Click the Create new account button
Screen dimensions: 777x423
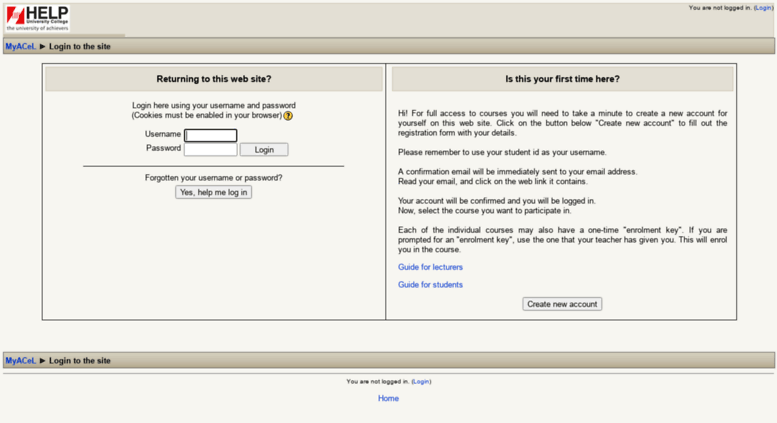tap(562, 304)
